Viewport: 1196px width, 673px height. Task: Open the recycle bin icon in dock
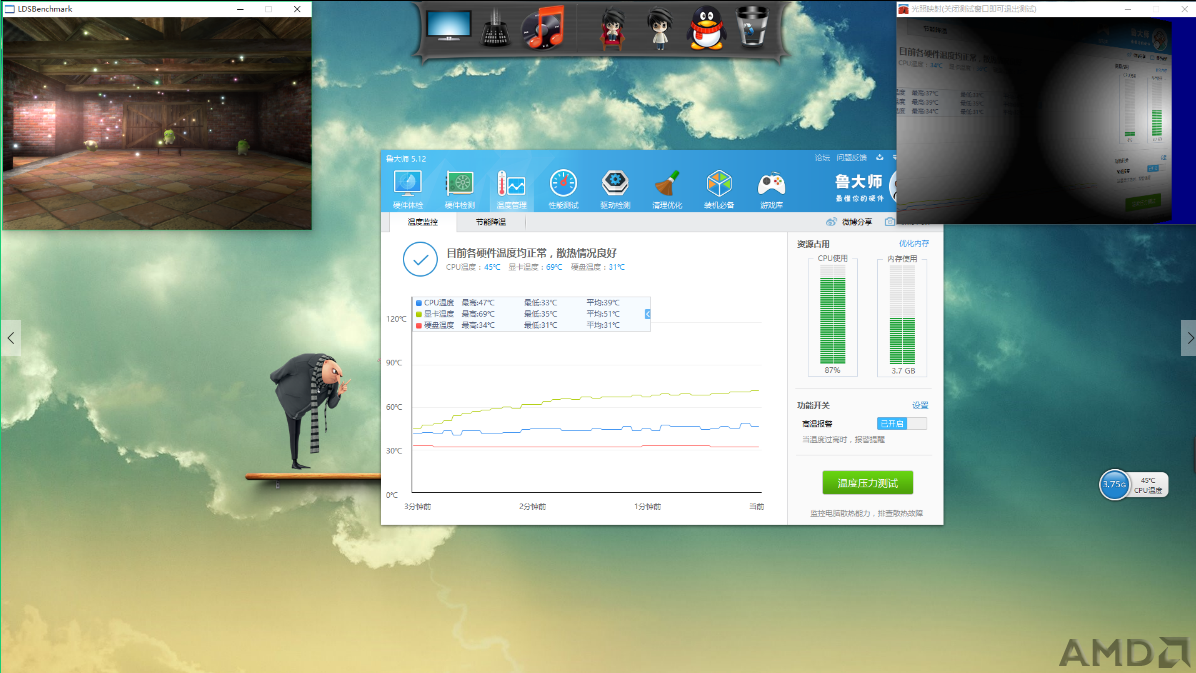click(x=752, y=27)
